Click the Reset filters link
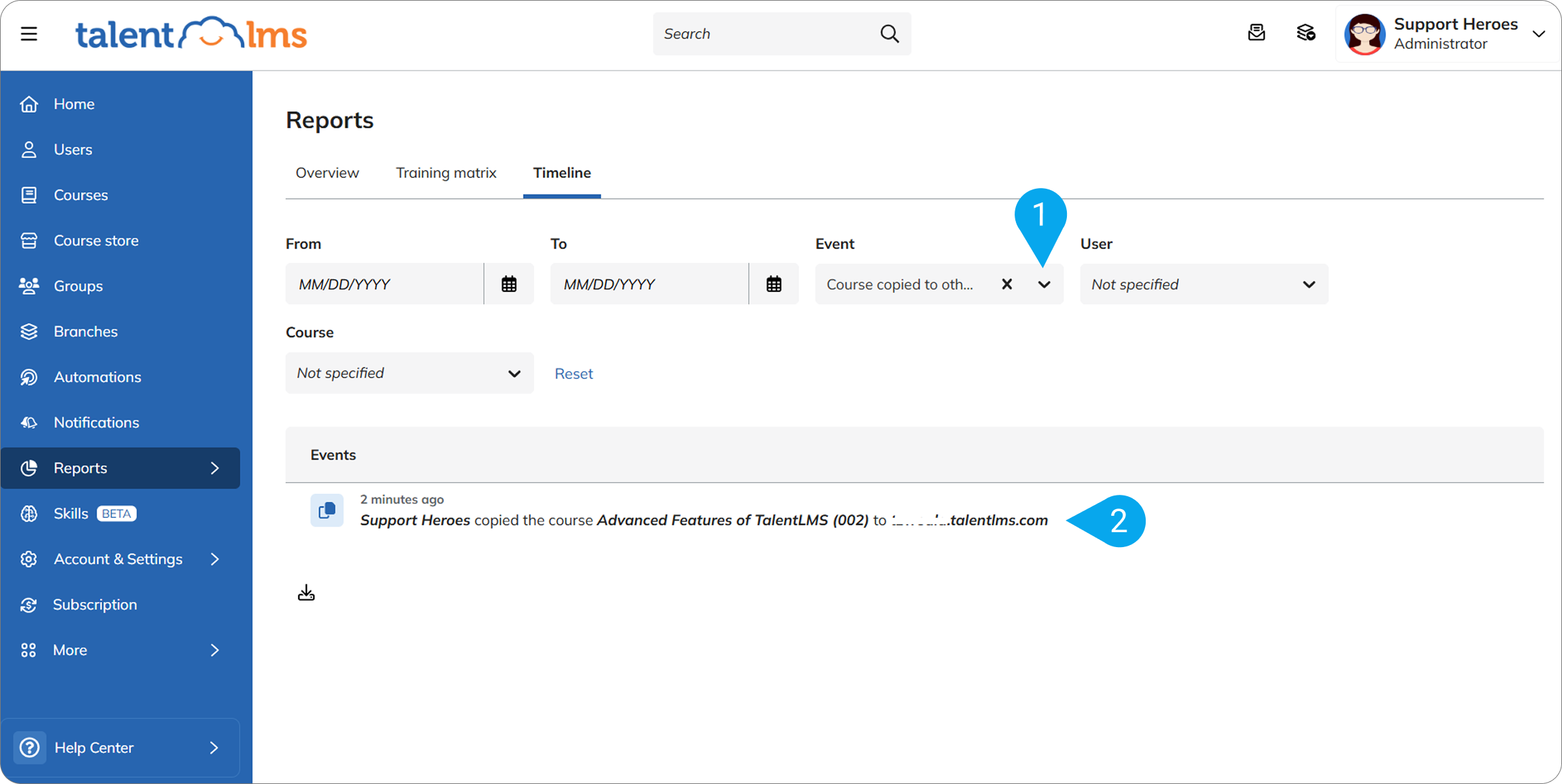 (x=573, y=373)
